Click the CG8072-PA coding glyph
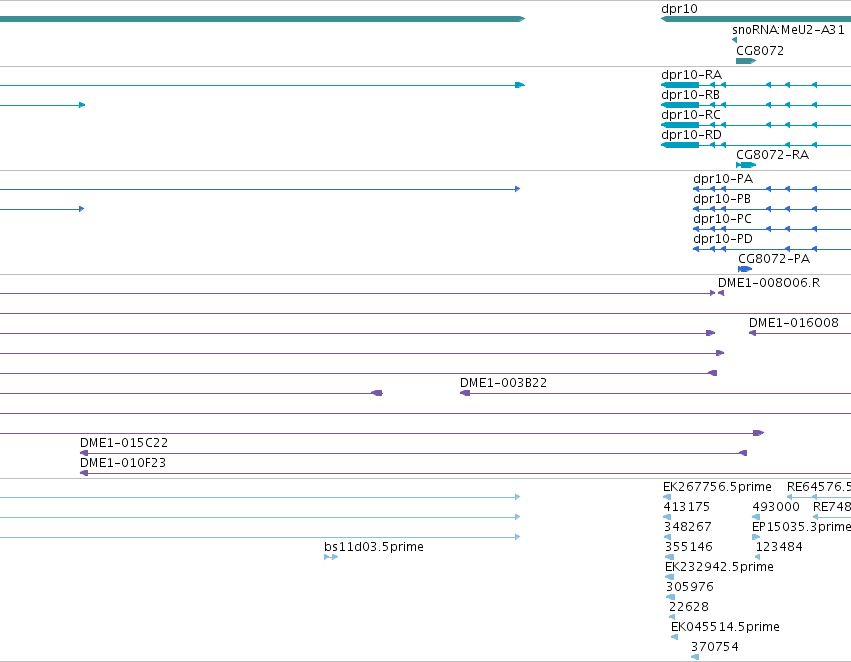The width and height of the screenshot is (851, 662). 745,269
